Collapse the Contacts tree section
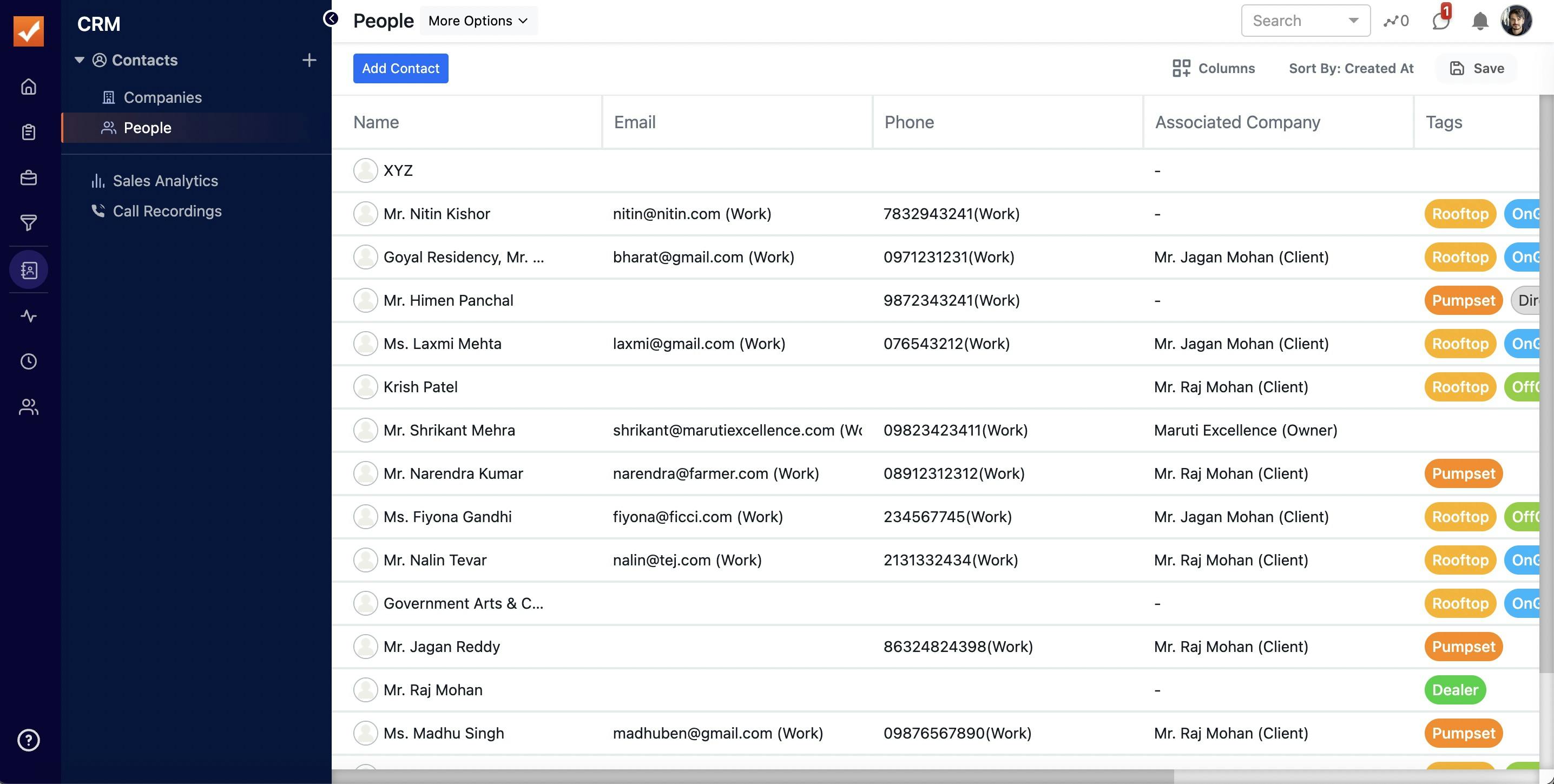This screenshot has height=784, width=1554. coord(79,60)
